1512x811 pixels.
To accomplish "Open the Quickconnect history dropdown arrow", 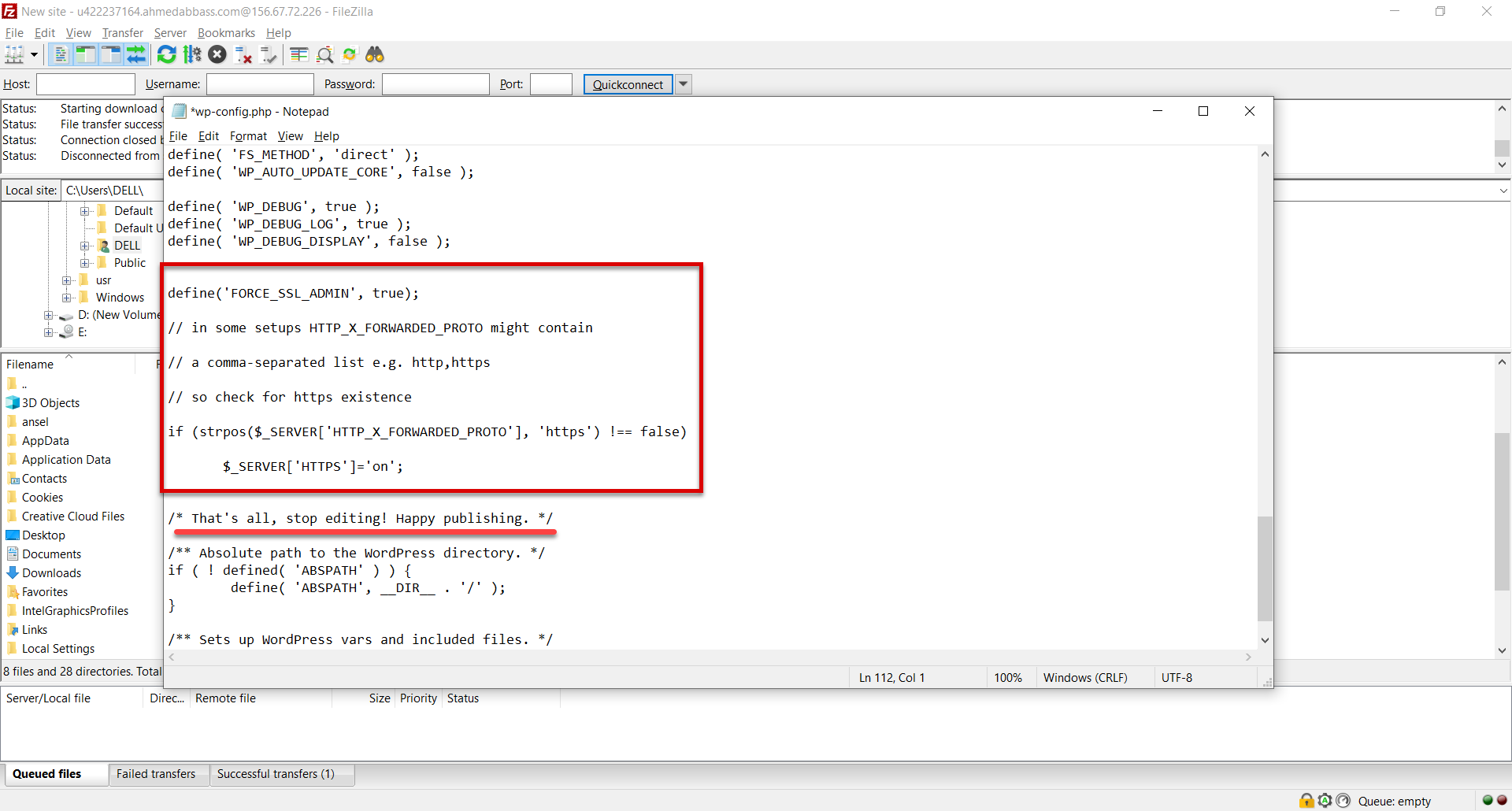I will [x=684, y=84].
